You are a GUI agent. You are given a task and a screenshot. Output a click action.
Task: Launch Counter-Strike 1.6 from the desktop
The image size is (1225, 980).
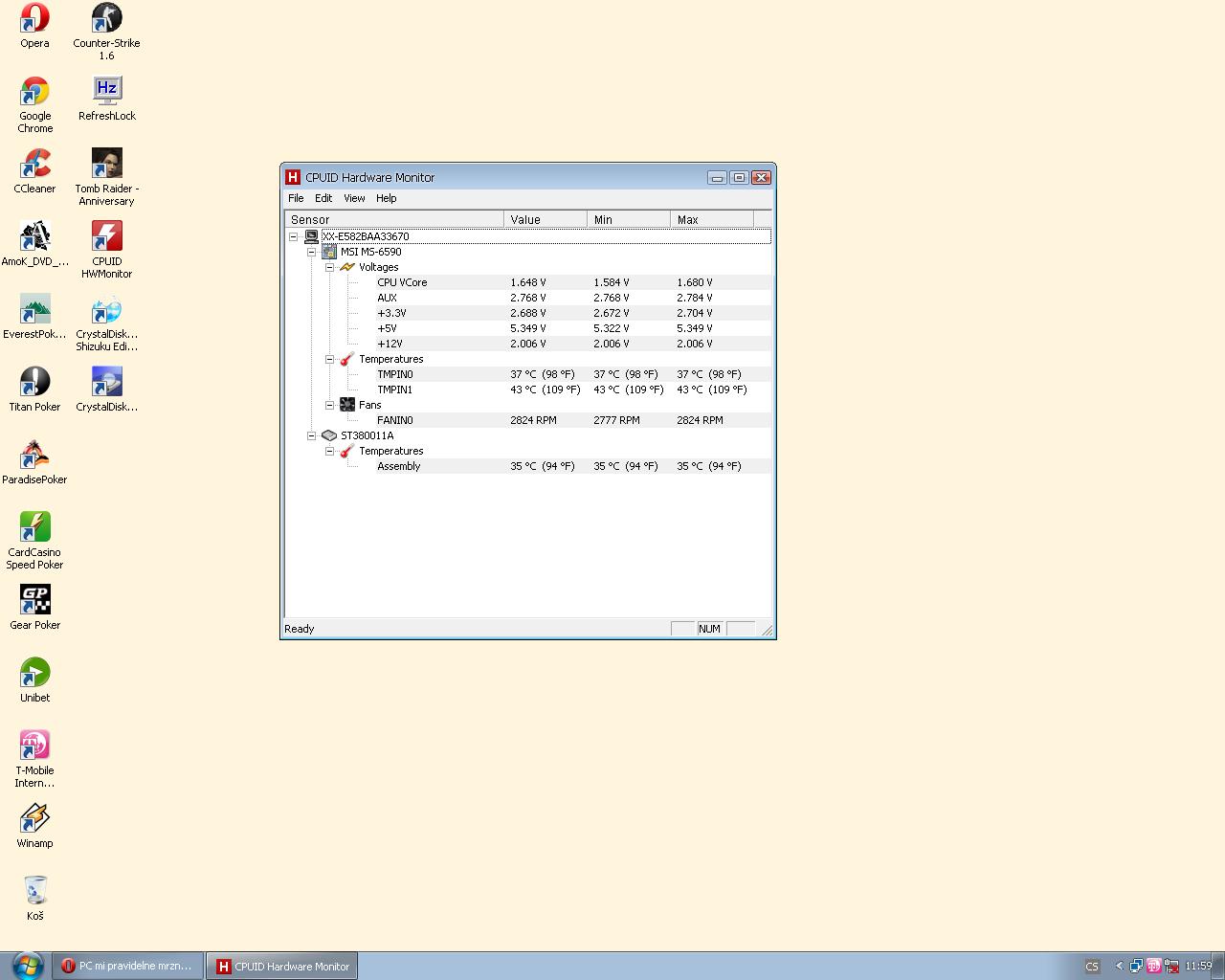pos(106,32)
